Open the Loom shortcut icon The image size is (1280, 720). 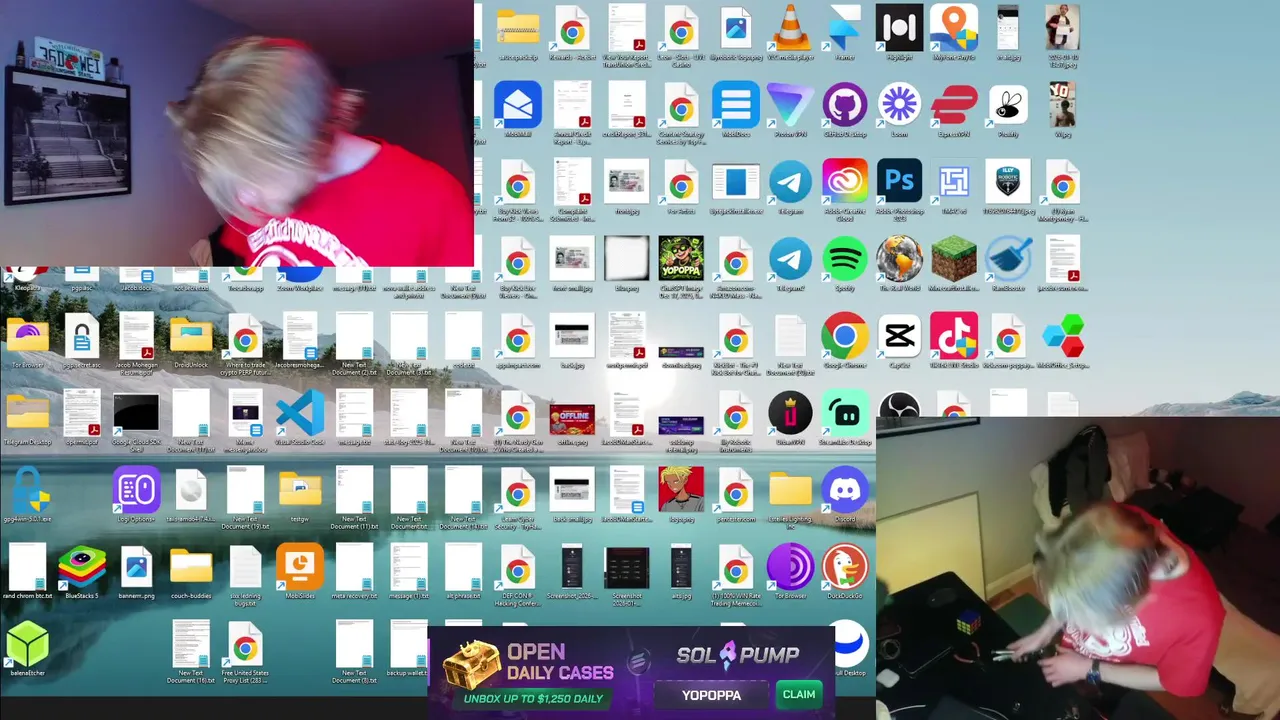899,105
